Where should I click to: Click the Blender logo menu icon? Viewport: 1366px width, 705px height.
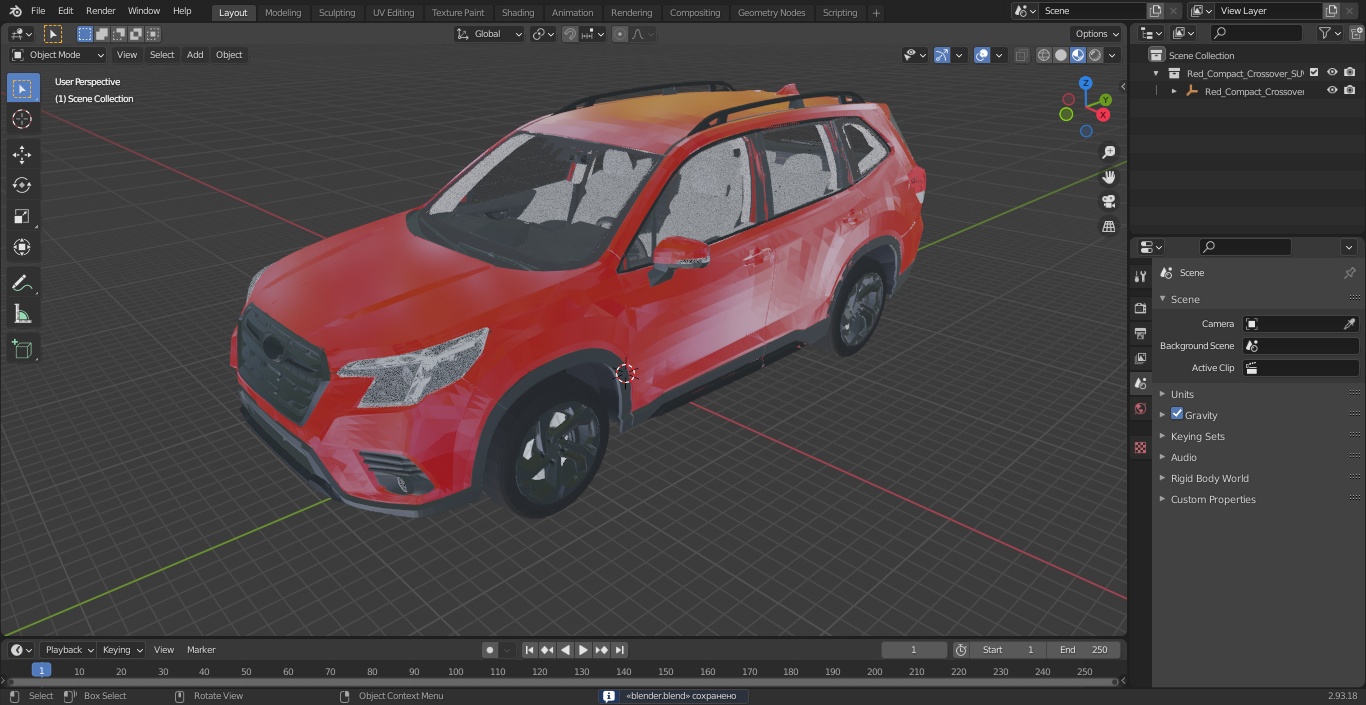15,11
